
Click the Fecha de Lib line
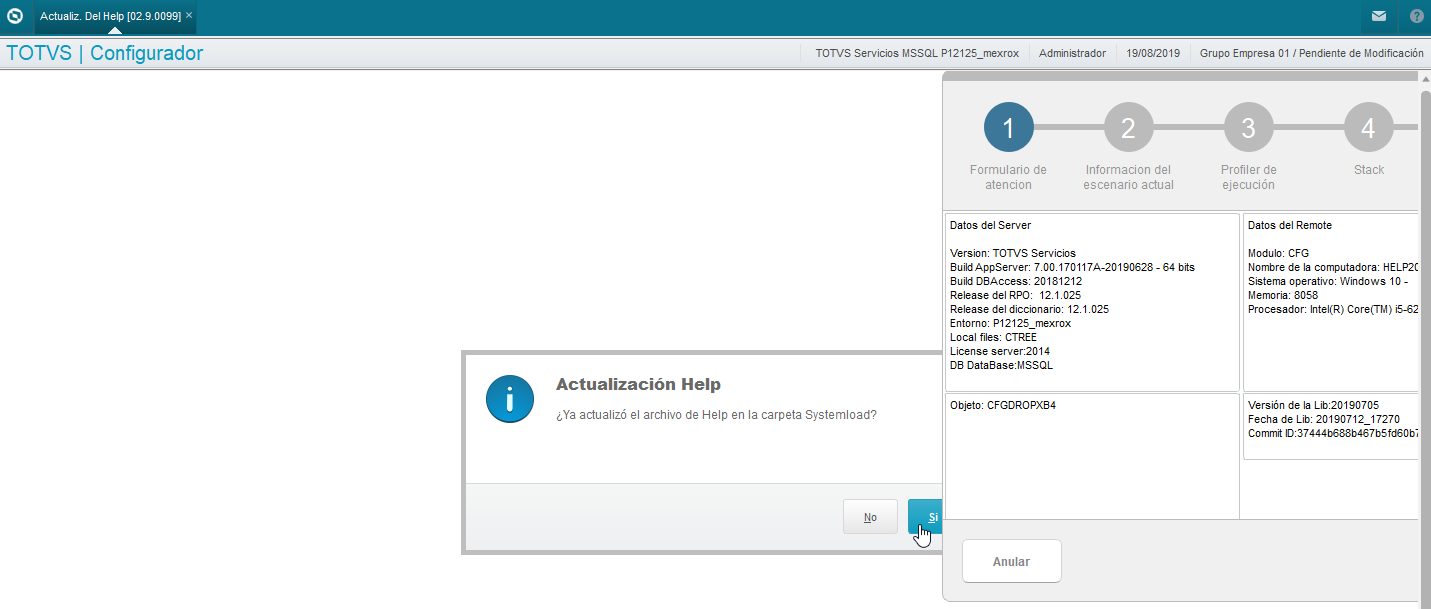point(1323,419)
